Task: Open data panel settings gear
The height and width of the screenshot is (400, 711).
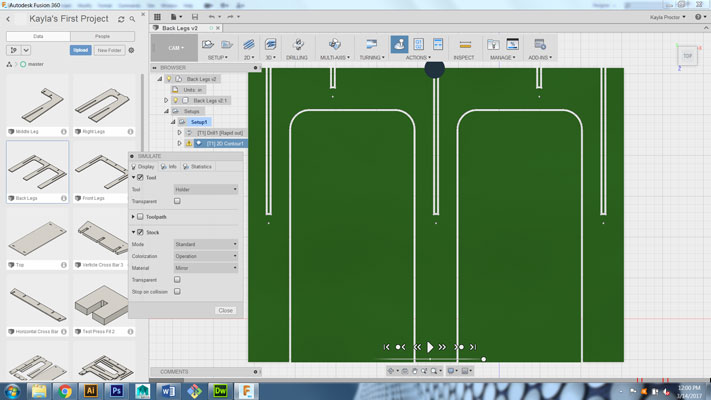Action: click(x=131, y=50)
